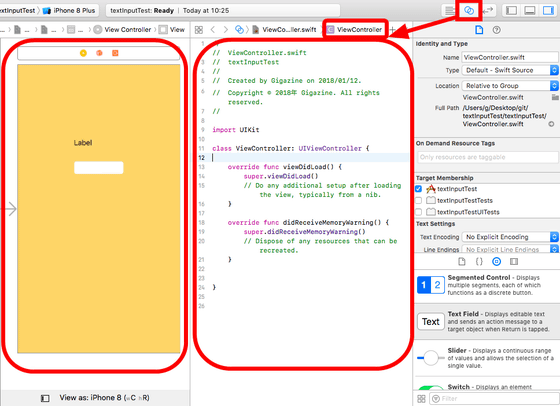560x406 pixels.
Task: Open the Location dropdown Relative to Group
Action: click(x=510, y=86)
